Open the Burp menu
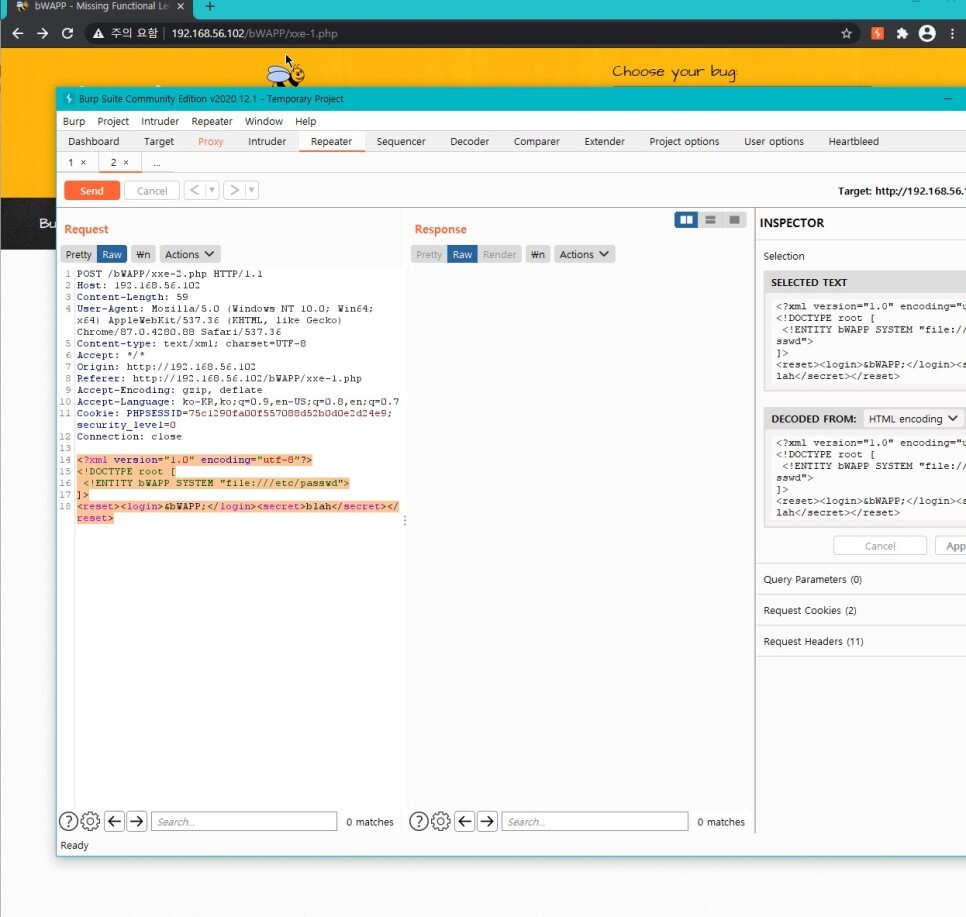Viewport: 966px width, 917px height. point(74,121)
